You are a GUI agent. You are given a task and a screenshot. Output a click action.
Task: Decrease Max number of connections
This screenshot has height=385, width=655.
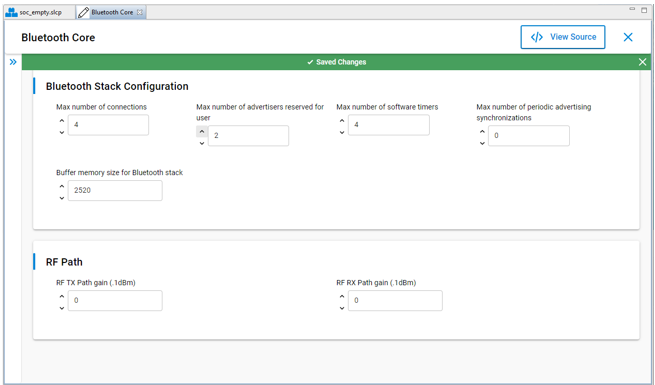62,132
